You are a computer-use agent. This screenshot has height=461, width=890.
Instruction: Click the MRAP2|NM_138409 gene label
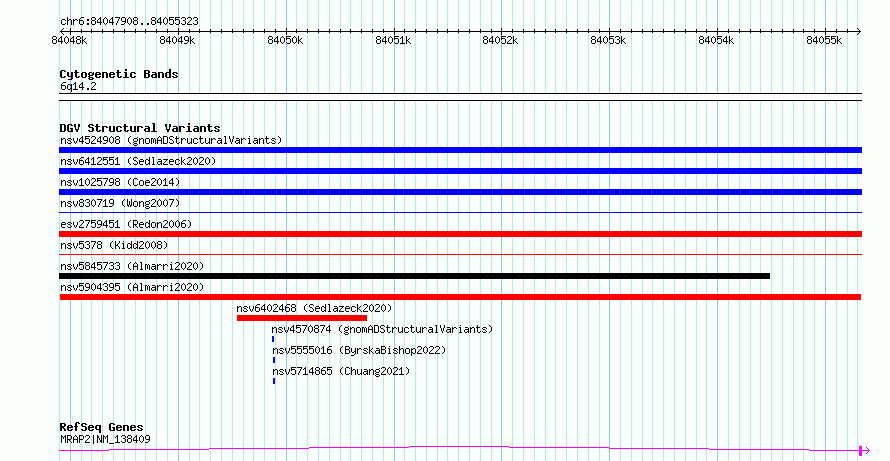point(105,439)
